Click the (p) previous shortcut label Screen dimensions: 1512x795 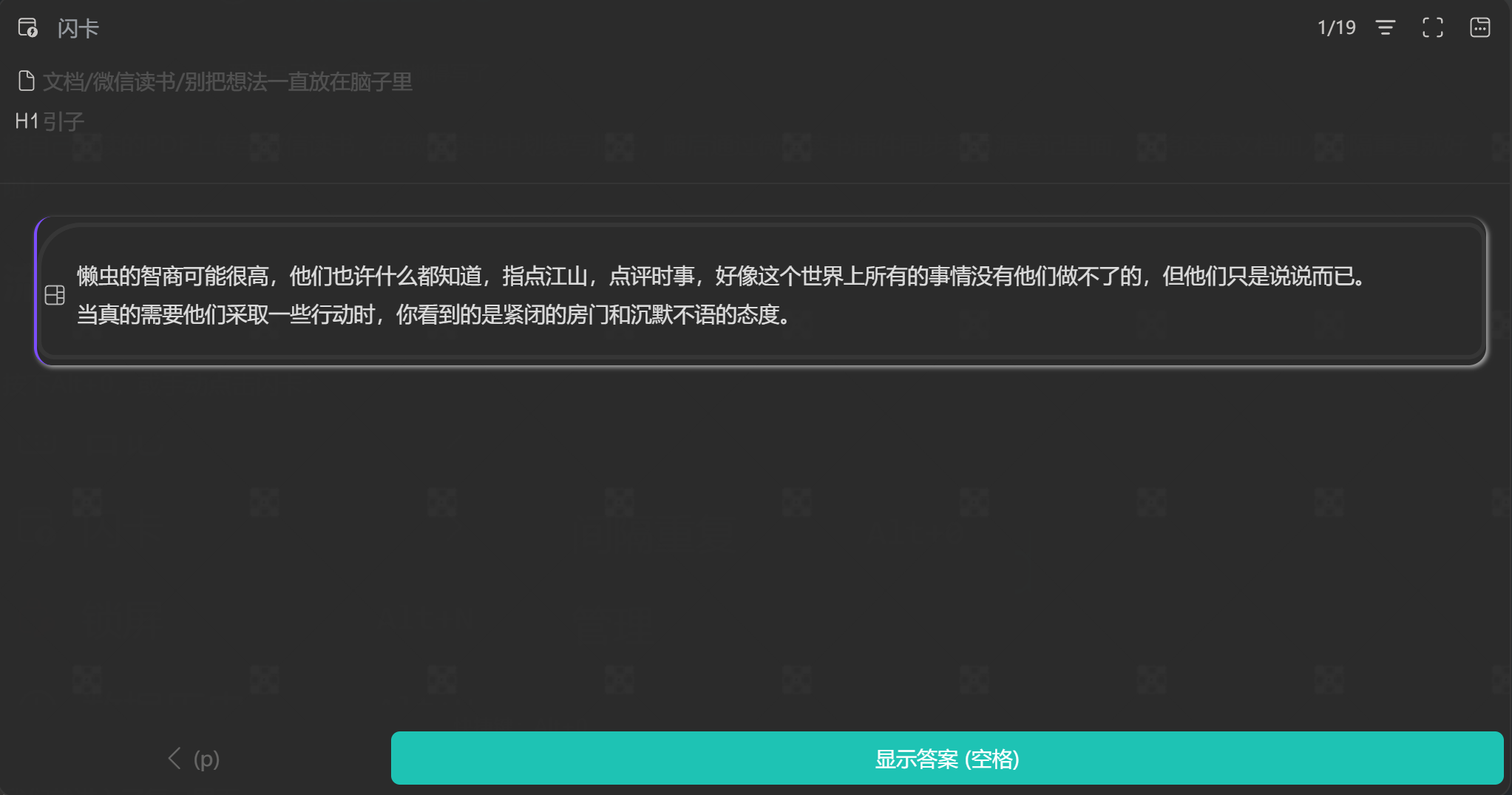point(206,759)
